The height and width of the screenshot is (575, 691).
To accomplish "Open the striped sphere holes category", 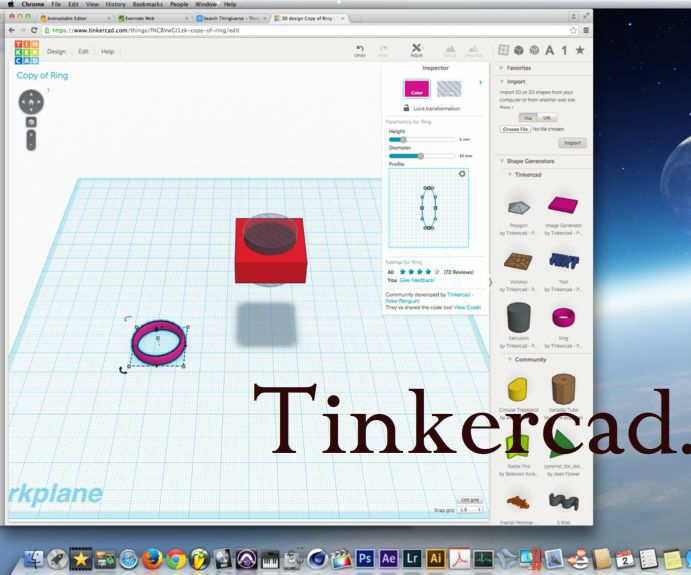I will point(534,50).
